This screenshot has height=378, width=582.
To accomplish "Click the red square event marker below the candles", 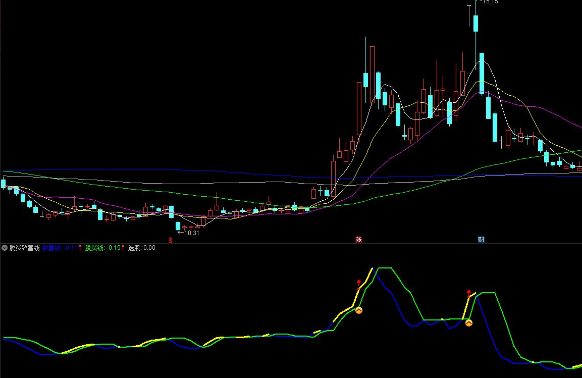I will tap(359, 239).
